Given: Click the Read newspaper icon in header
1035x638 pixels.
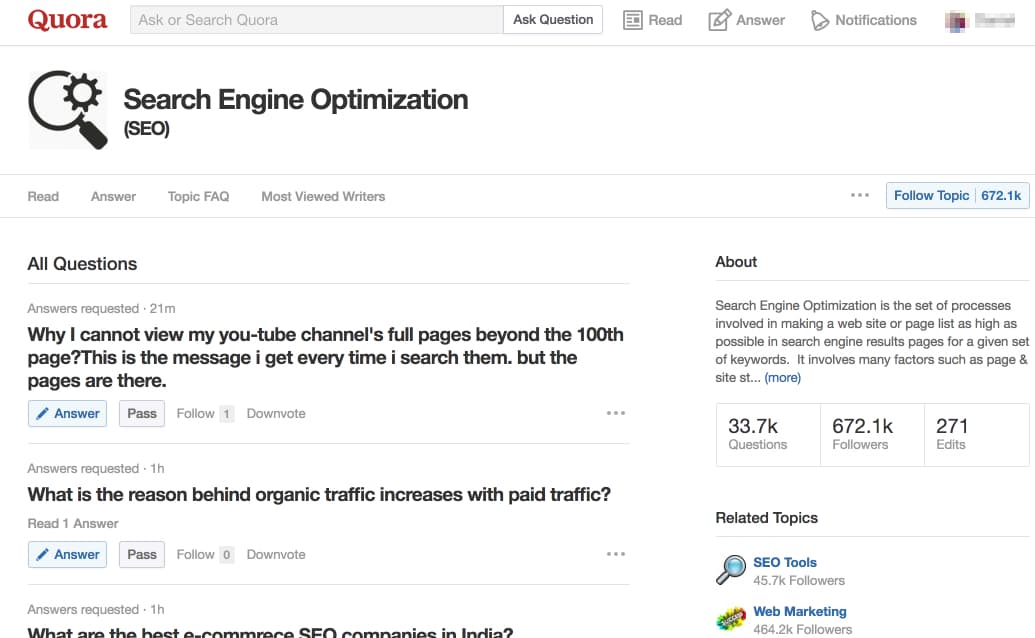Looking at the screenshot, I should click(x=632, y=20).
